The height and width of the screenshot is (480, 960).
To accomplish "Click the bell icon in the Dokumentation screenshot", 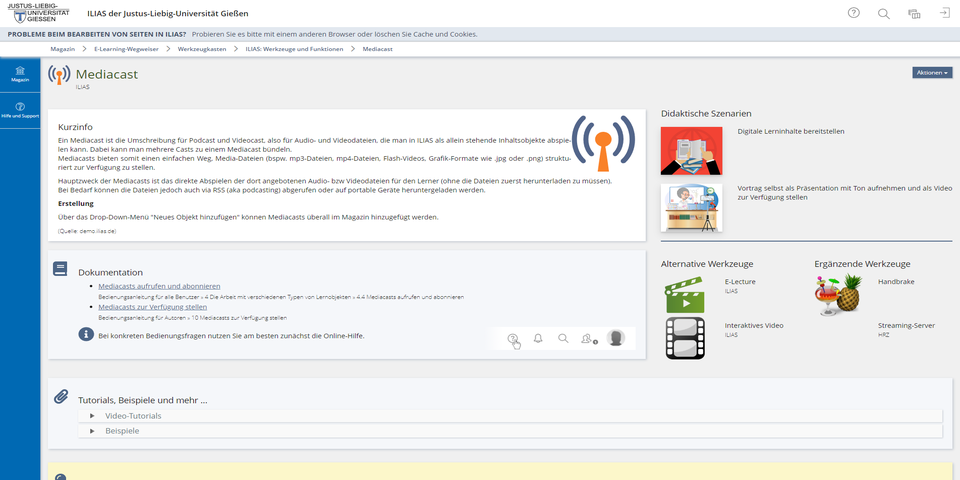I will 538,338.
